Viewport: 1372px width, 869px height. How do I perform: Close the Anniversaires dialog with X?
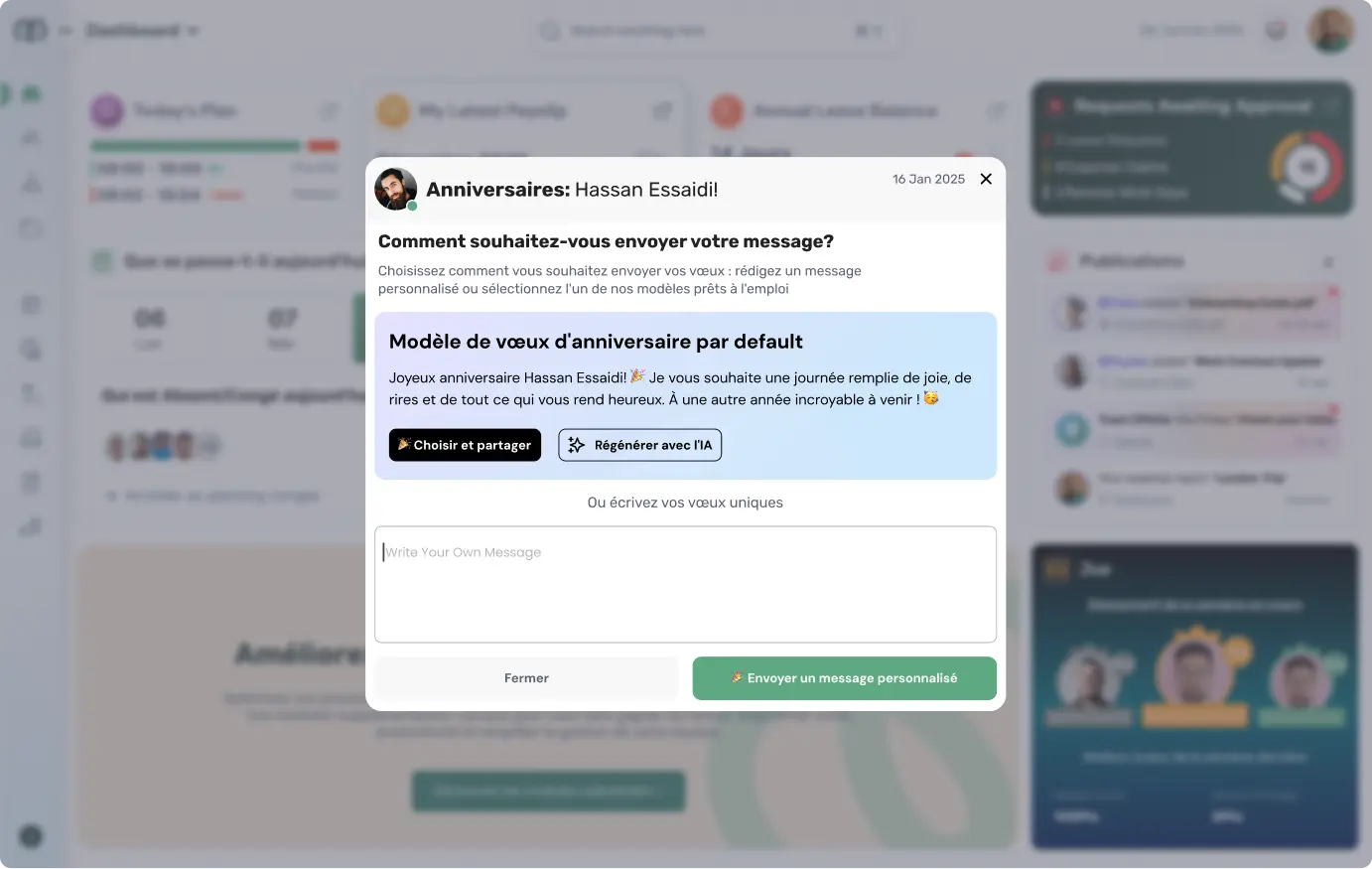tap(986, 179)
